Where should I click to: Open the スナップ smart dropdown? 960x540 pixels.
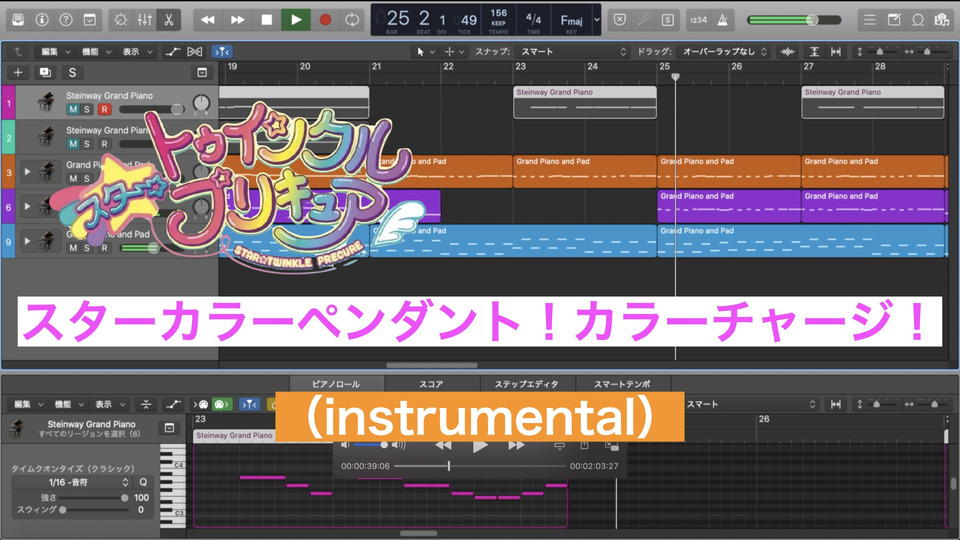pyautogui.click(x=572, y=51)
